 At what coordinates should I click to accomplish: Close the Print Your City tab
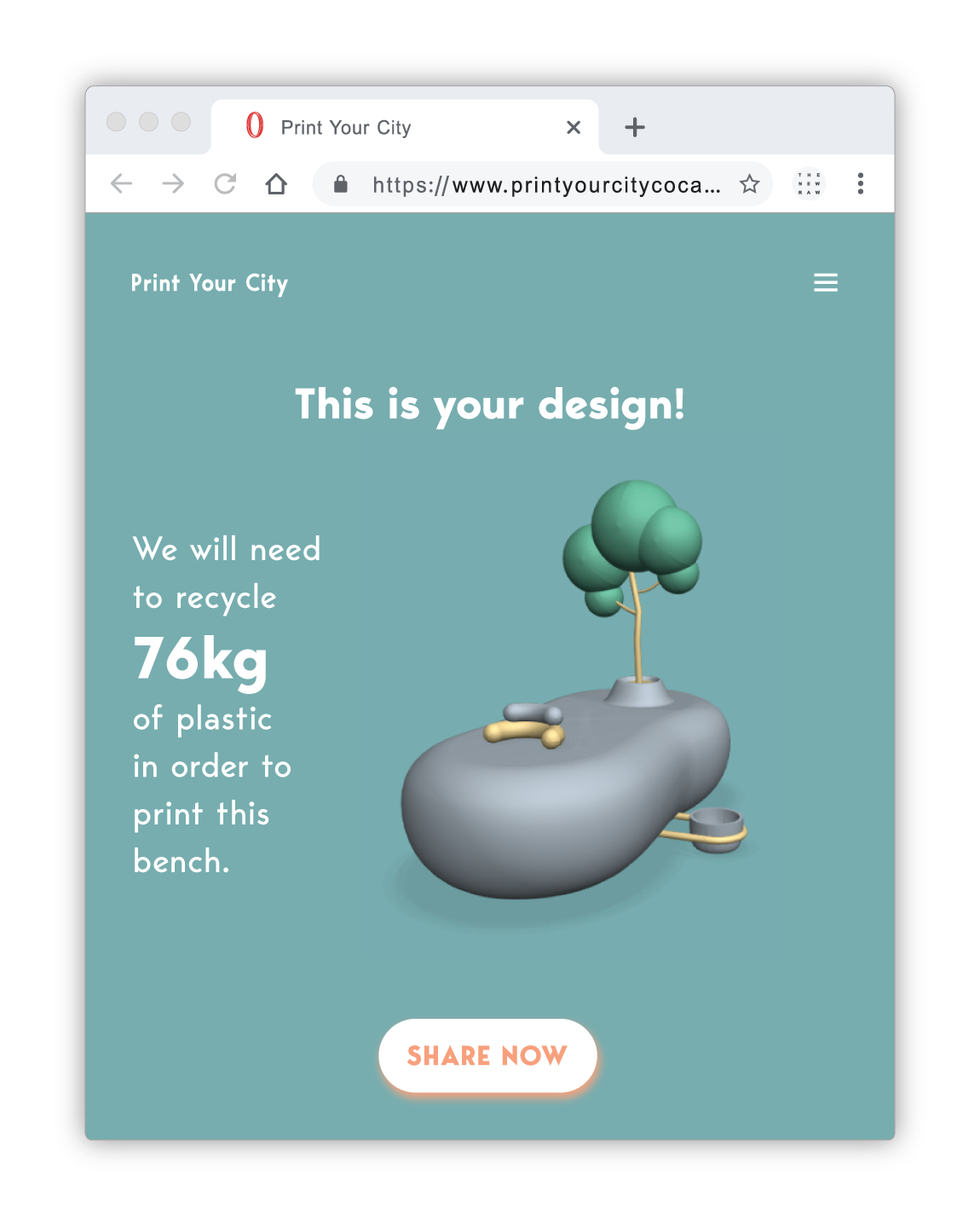574,127
